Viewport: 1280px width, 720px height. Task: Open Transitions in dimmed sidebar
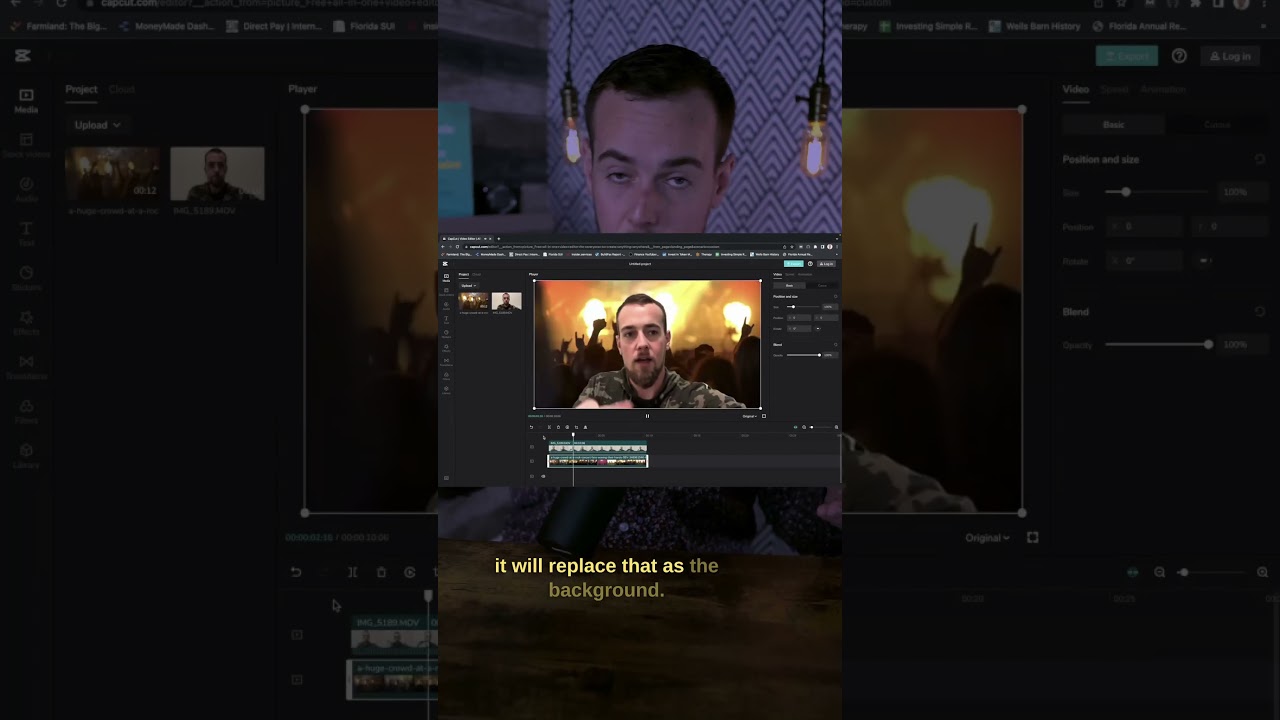click(x=26, y=367)
